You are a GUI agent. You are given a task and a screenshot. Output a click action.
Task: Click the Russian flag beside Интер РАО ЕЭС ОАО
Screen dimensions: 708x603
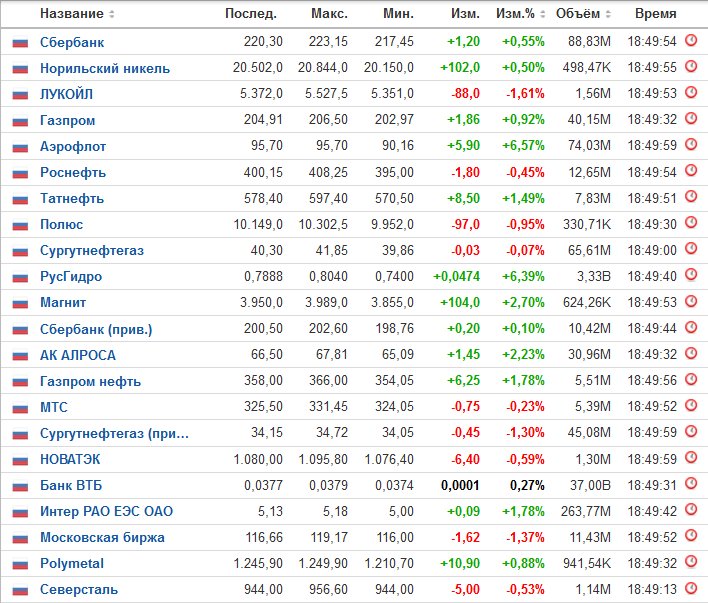[x=20, y=512]
